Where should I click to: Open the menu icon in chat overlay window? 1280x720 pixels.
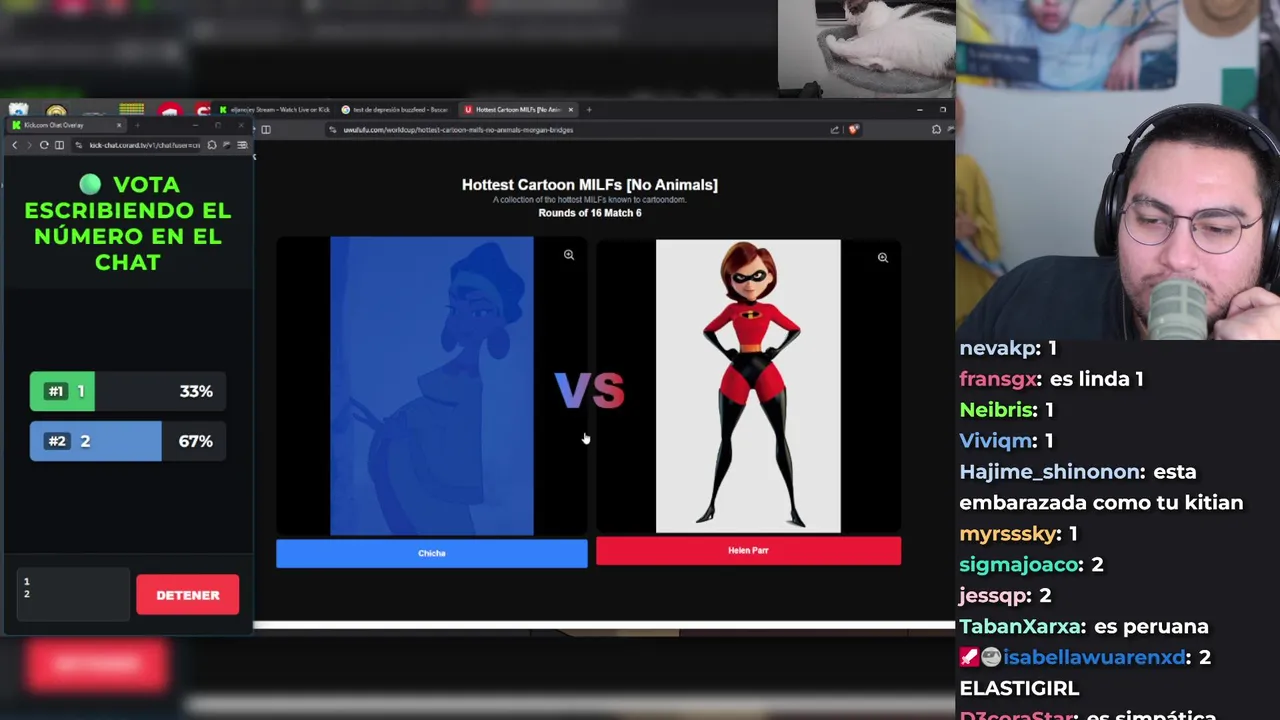pos(242,145)
